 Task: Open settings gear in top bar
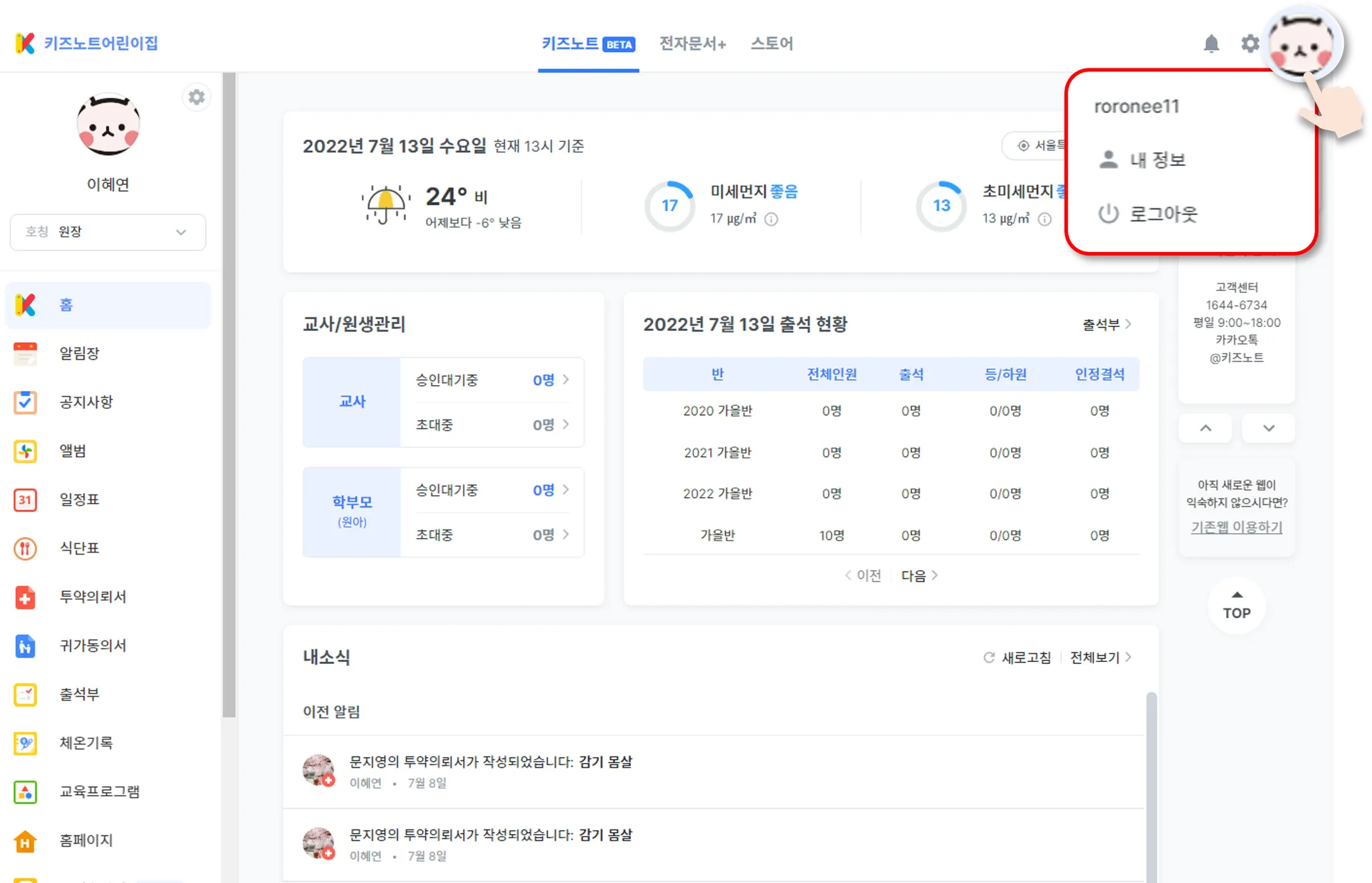pos(1249,44)
